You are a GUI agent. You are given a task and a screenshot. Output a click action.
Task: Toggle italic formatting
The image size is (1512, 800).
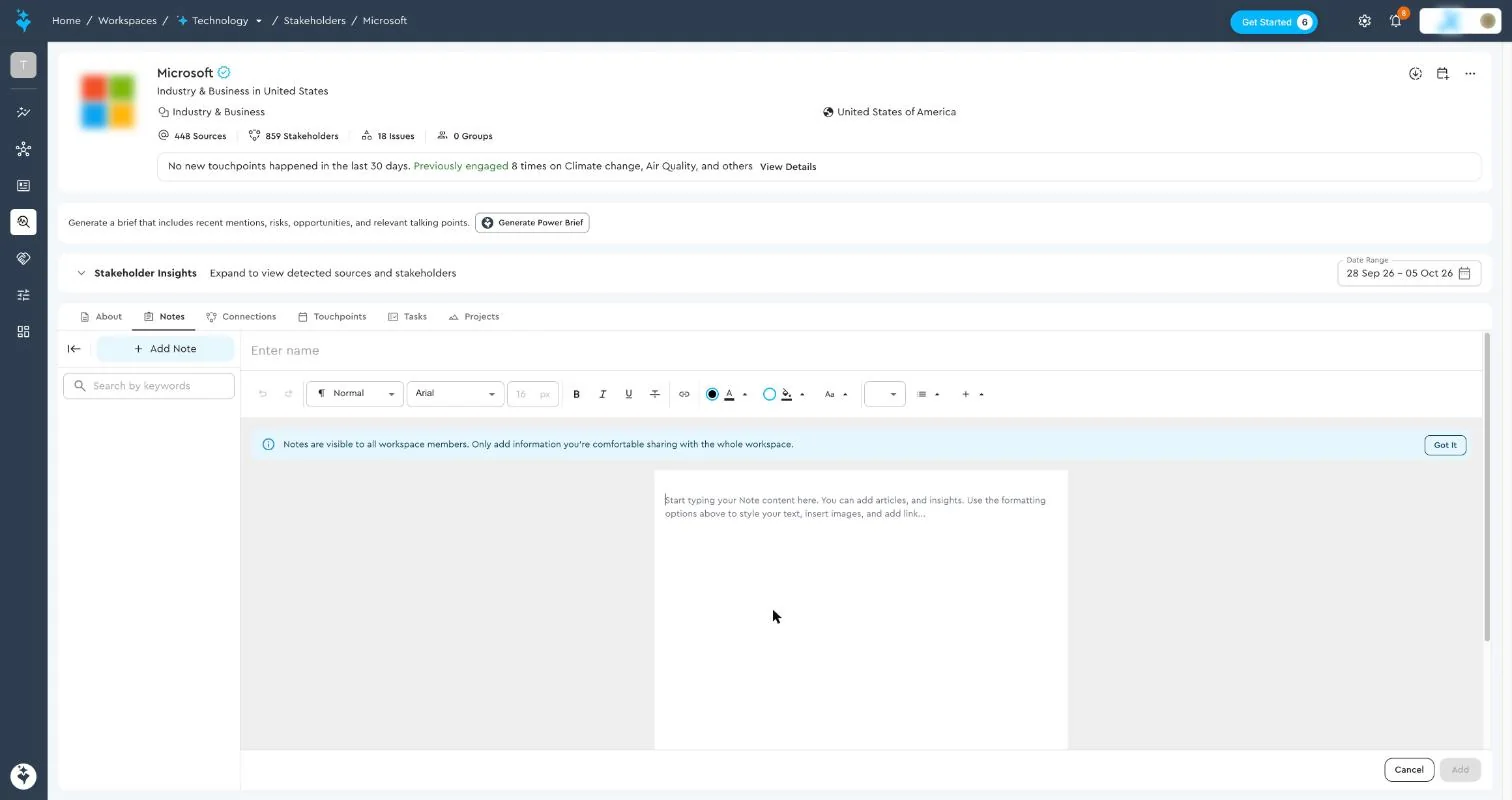point(602,394)
